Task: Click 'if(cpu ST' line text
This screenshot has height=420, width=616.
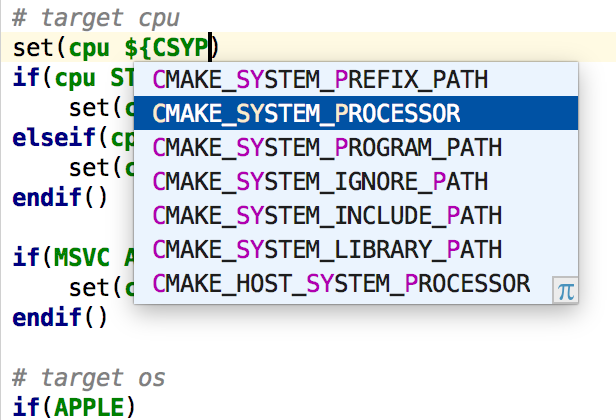Action: [73, 78]
